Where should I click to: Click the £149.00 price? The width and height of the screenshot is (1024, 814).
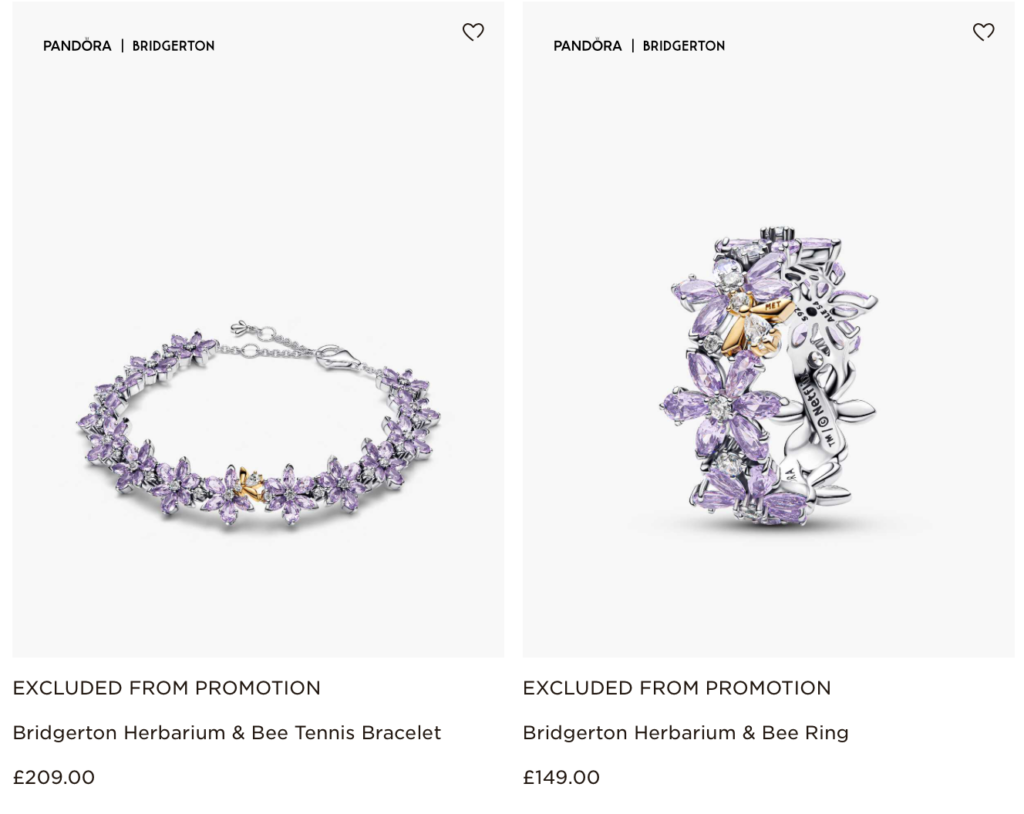tap(561, 777)
